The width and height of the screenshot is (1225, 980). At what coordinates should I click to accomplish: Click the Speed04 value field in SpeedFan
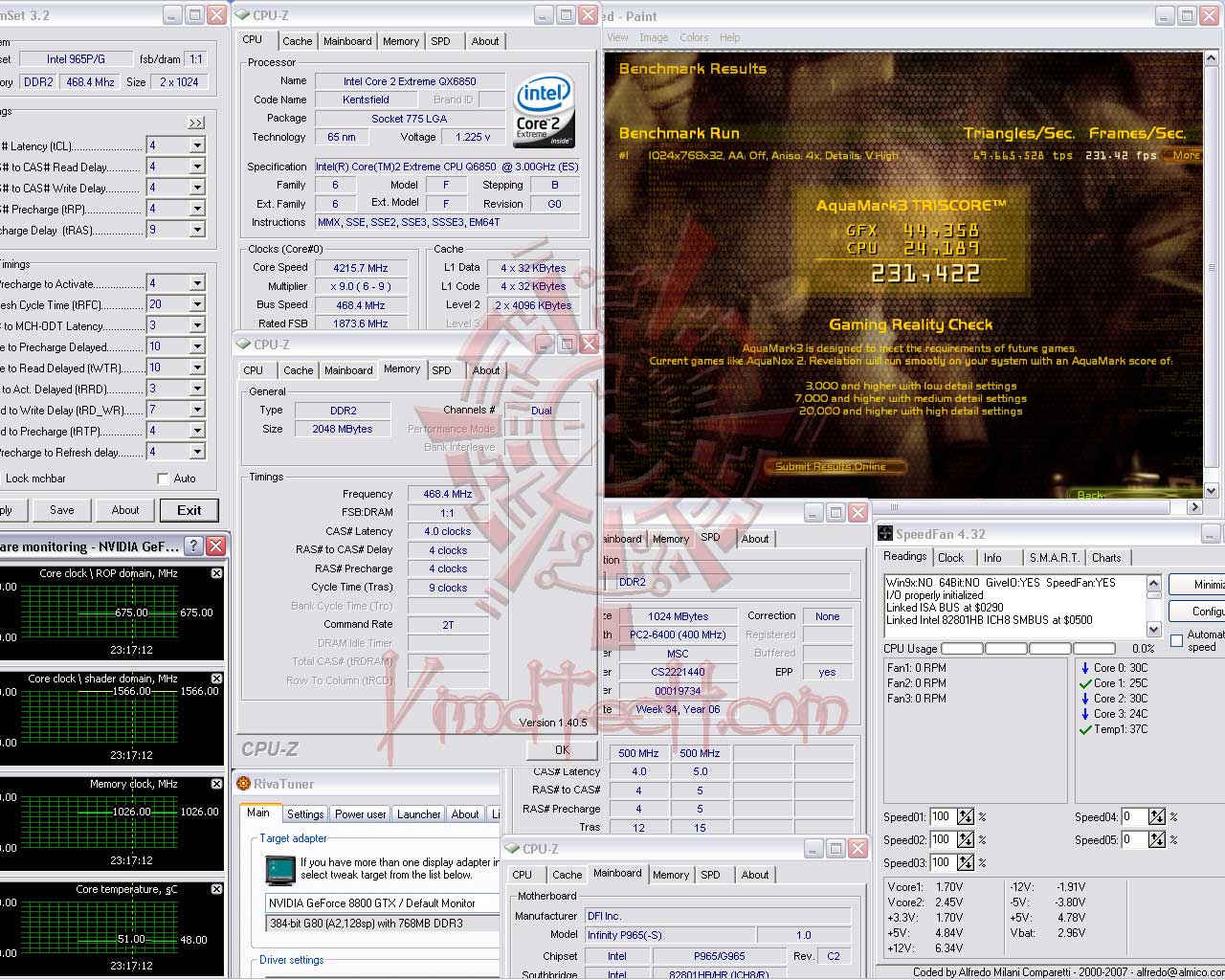pyautogui.click(x=1133, y=816)
